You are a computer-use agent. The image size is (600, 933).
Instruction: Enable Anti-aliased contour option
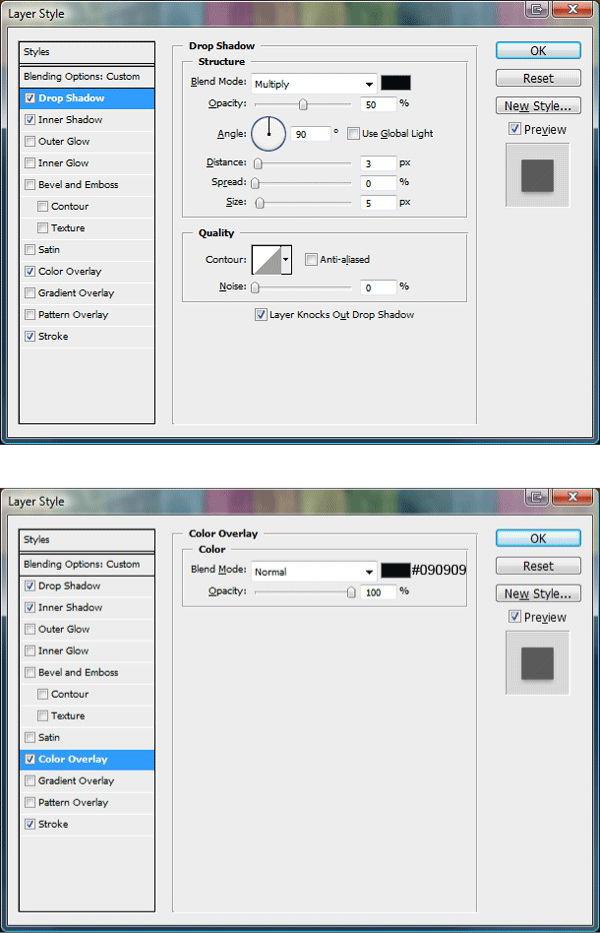tap(311, 259)
